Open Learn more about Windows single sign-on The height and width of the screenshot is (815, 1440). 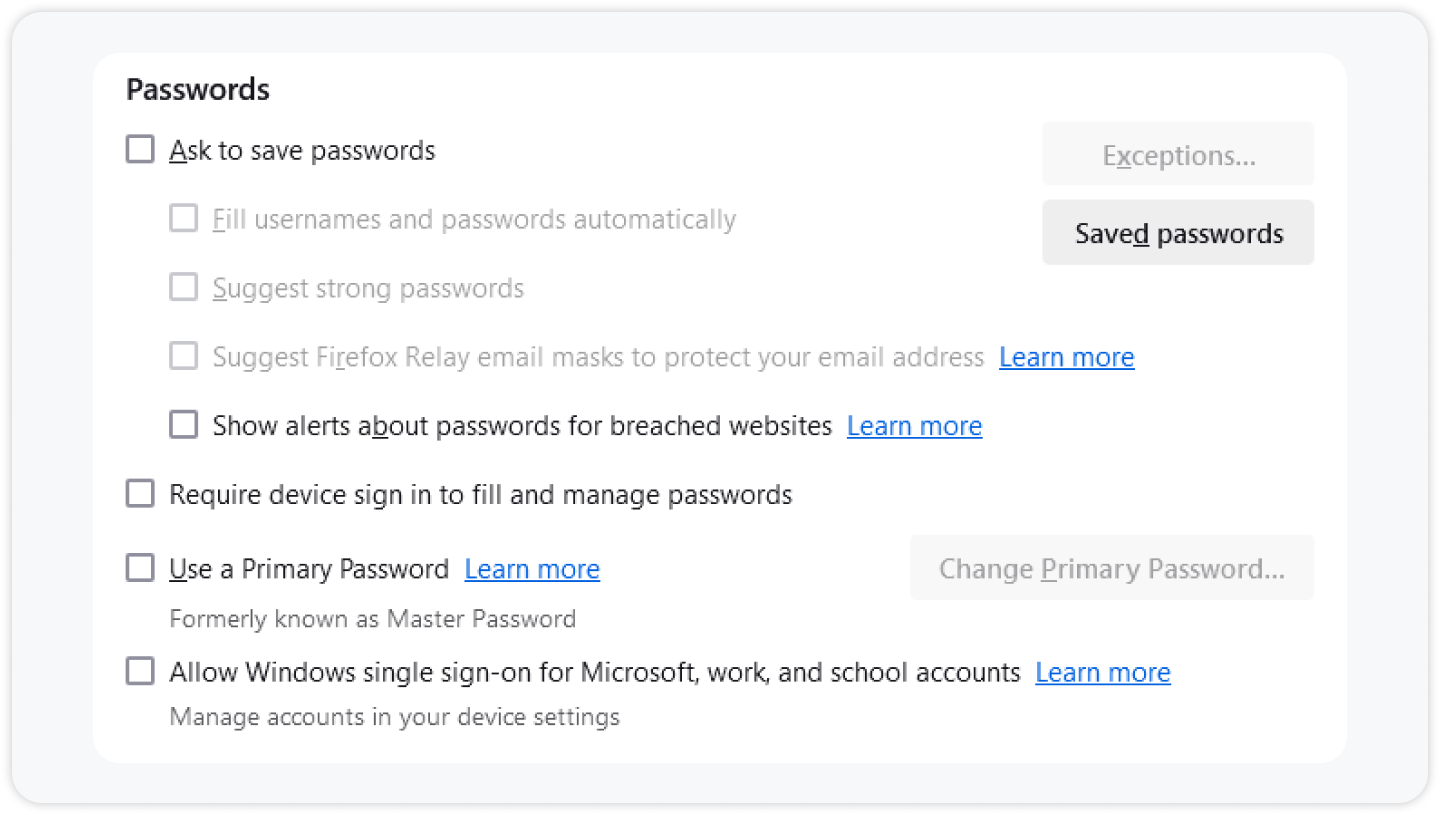[x=1102, y=671]
